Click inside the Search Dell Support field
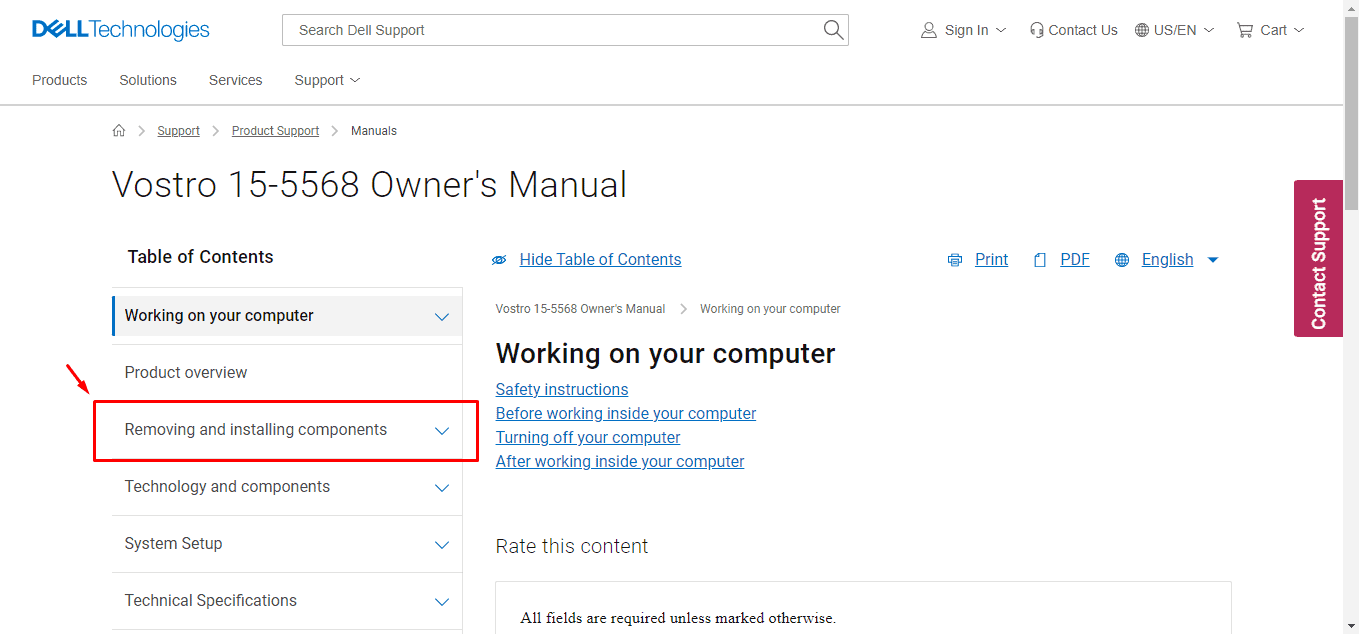Viewport: 1359px width, 634px height. click(550, 29)
